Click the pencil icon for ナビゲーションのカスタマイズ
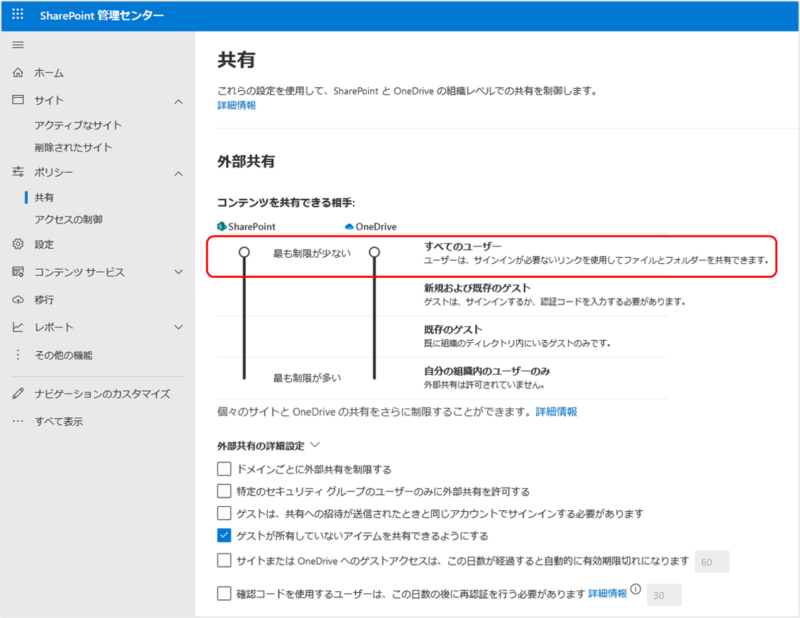 [x=17, y=394]
